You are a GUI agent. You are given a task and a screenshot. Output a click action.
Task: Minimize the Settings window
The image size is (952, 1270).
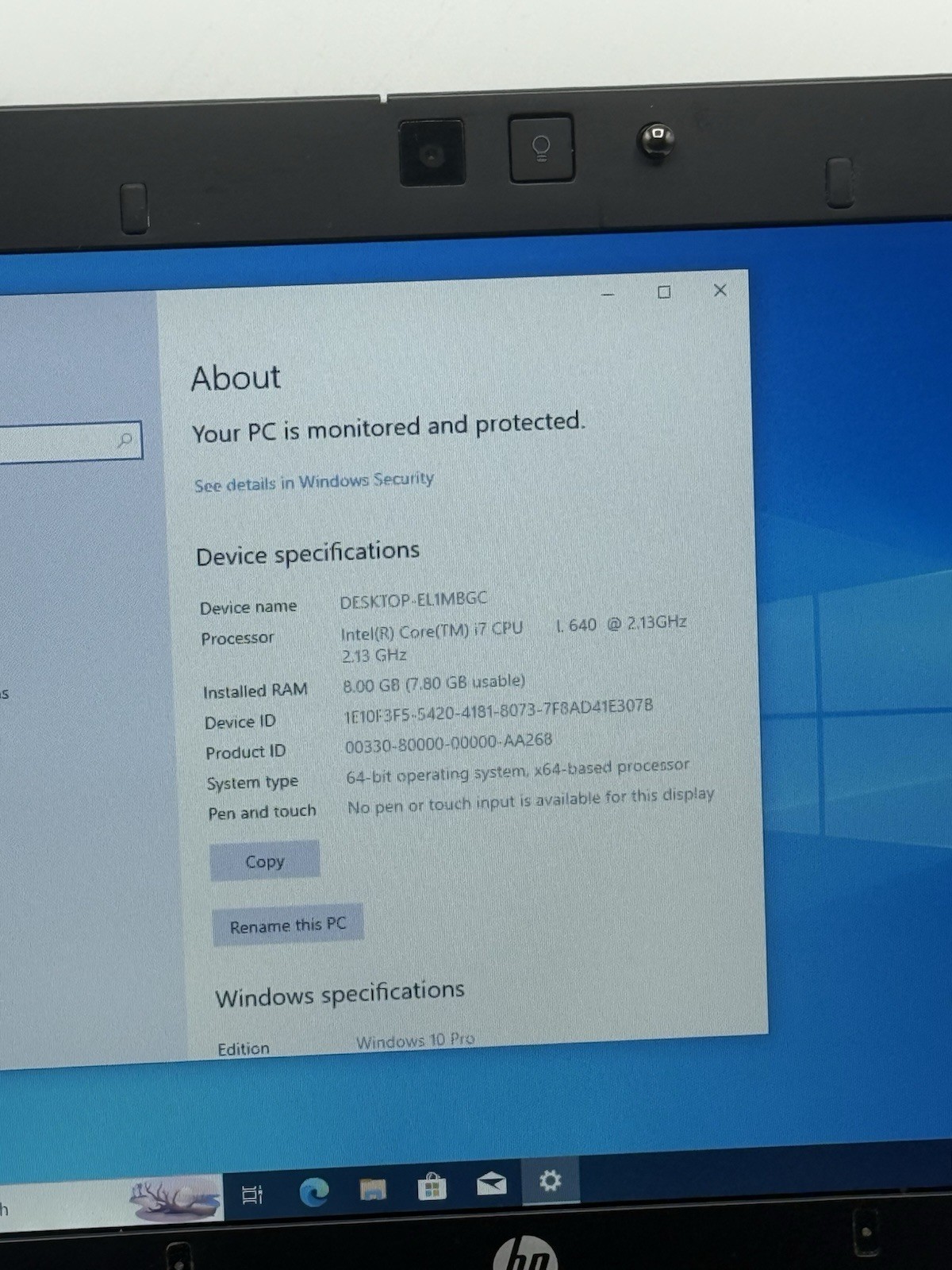point(608,294)
